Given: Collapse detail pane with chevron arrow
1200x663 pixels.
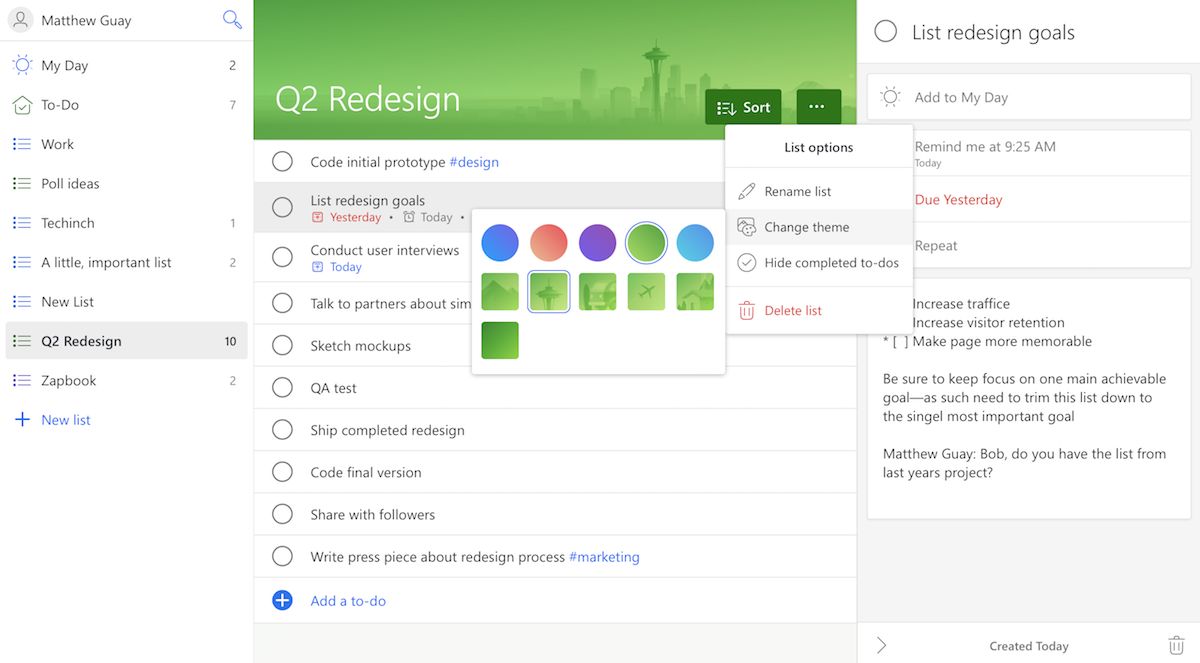Looking at the screenshot, I should coord(881,646).
